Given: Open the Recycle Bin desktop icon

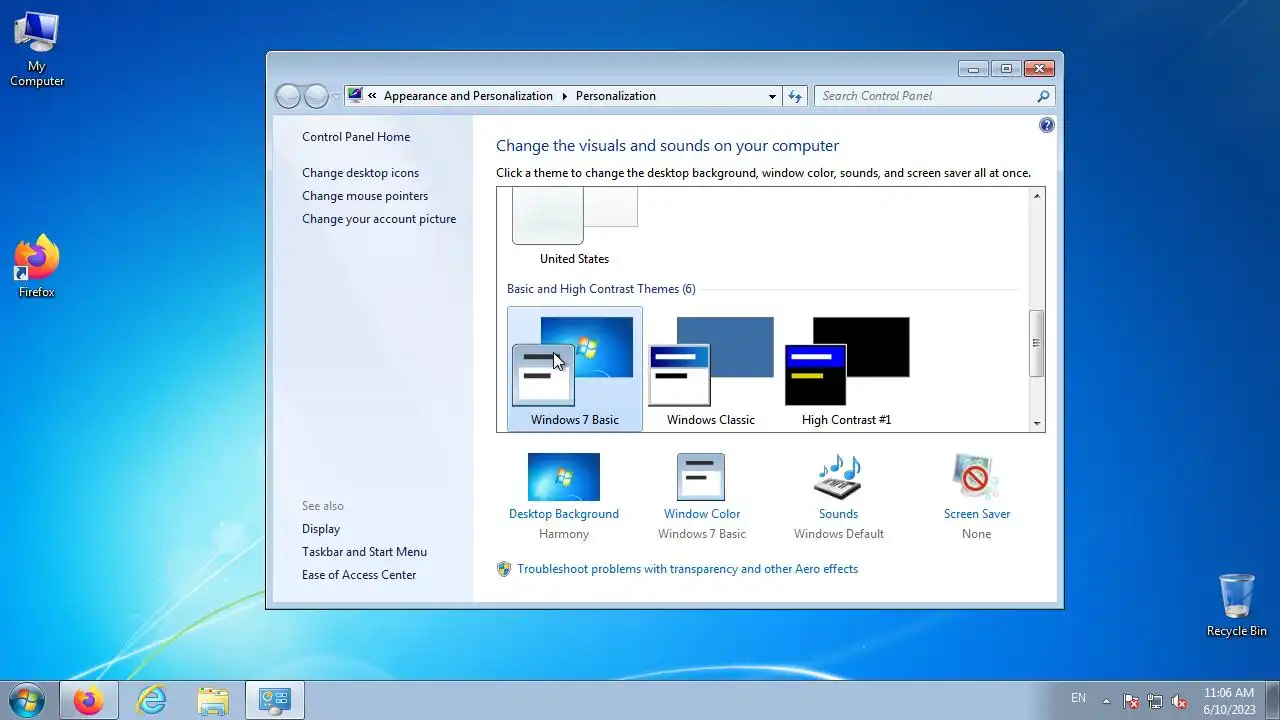Looking at the screenshot, I should coord(1237,605).
